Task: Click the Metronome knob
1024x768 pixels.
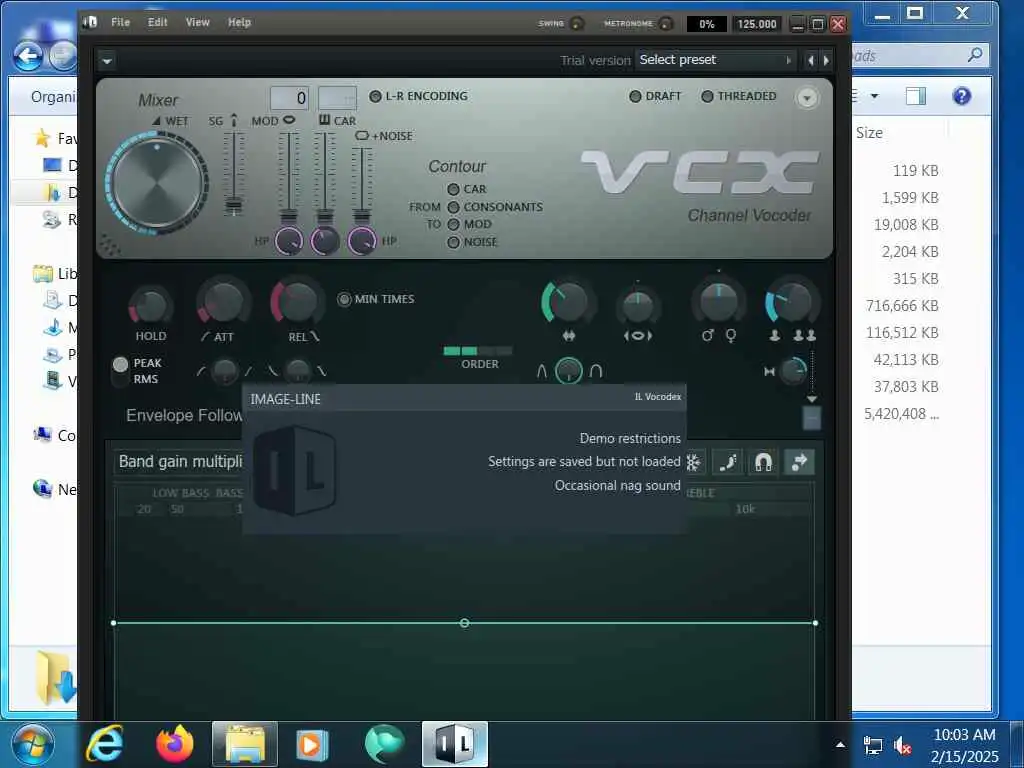Action: point(665,24)
